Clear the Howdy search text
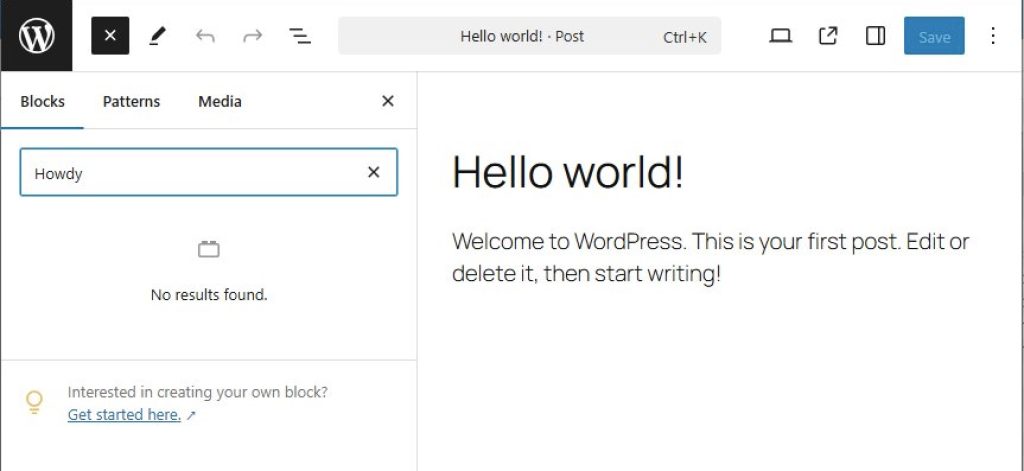The width and height of the screenshot is (1024, 471). [x=374, y=172]
